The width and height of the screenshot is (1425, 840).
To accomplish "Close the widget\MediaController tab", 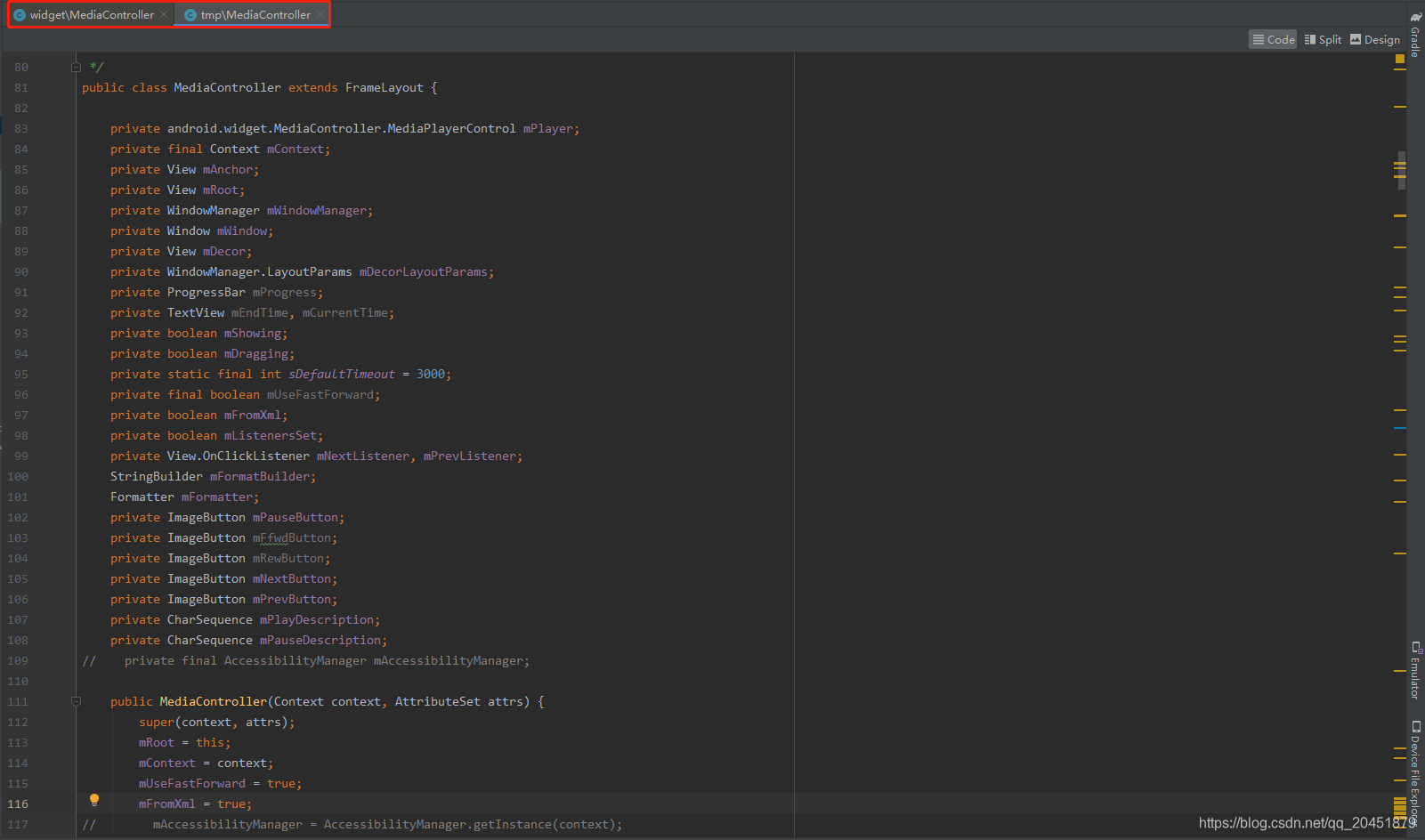I will coord(164,15).
